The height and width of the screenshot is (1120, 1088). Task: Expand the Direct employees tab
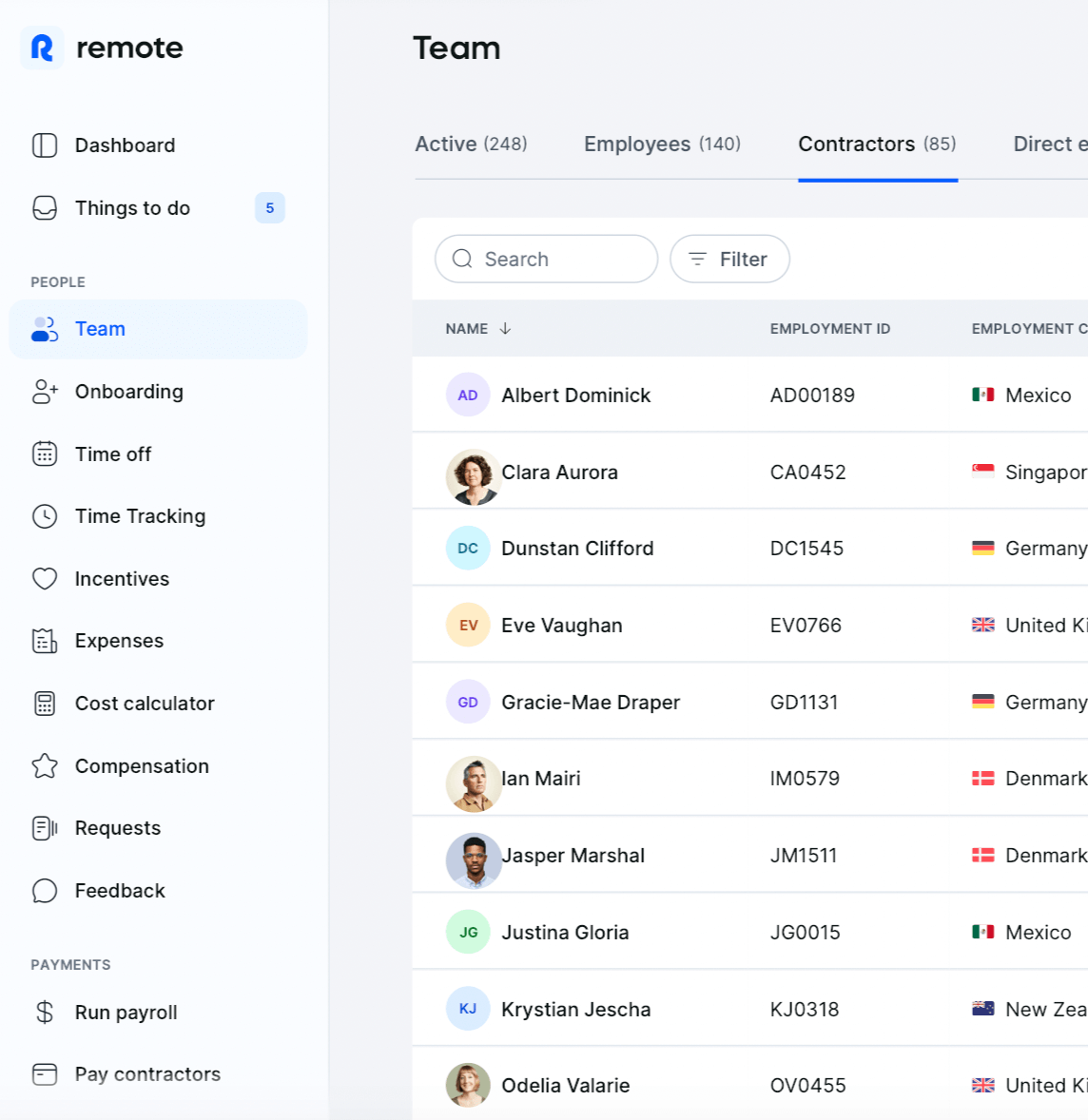point(1049,144)
